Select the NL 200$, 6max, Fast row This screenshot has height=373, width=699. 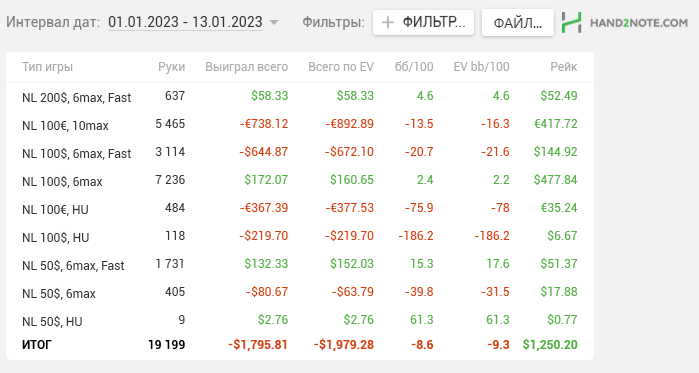click(300, 97)
